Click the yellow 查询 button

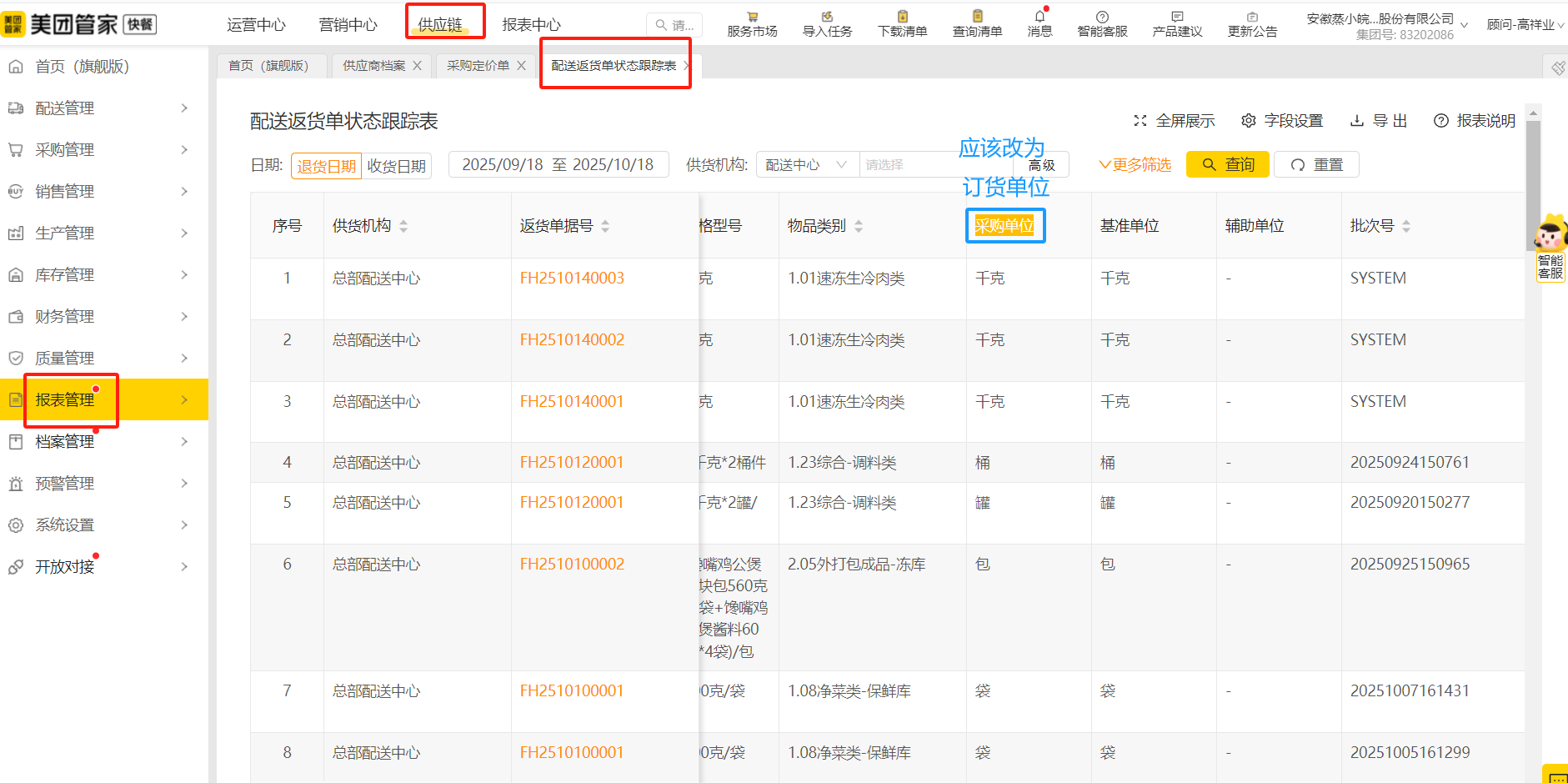1227,165
